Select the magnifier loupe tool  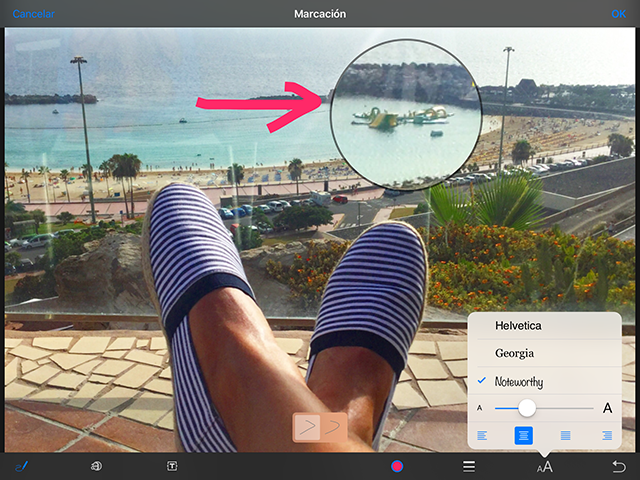pyautogui.click(x=96, y=466)
